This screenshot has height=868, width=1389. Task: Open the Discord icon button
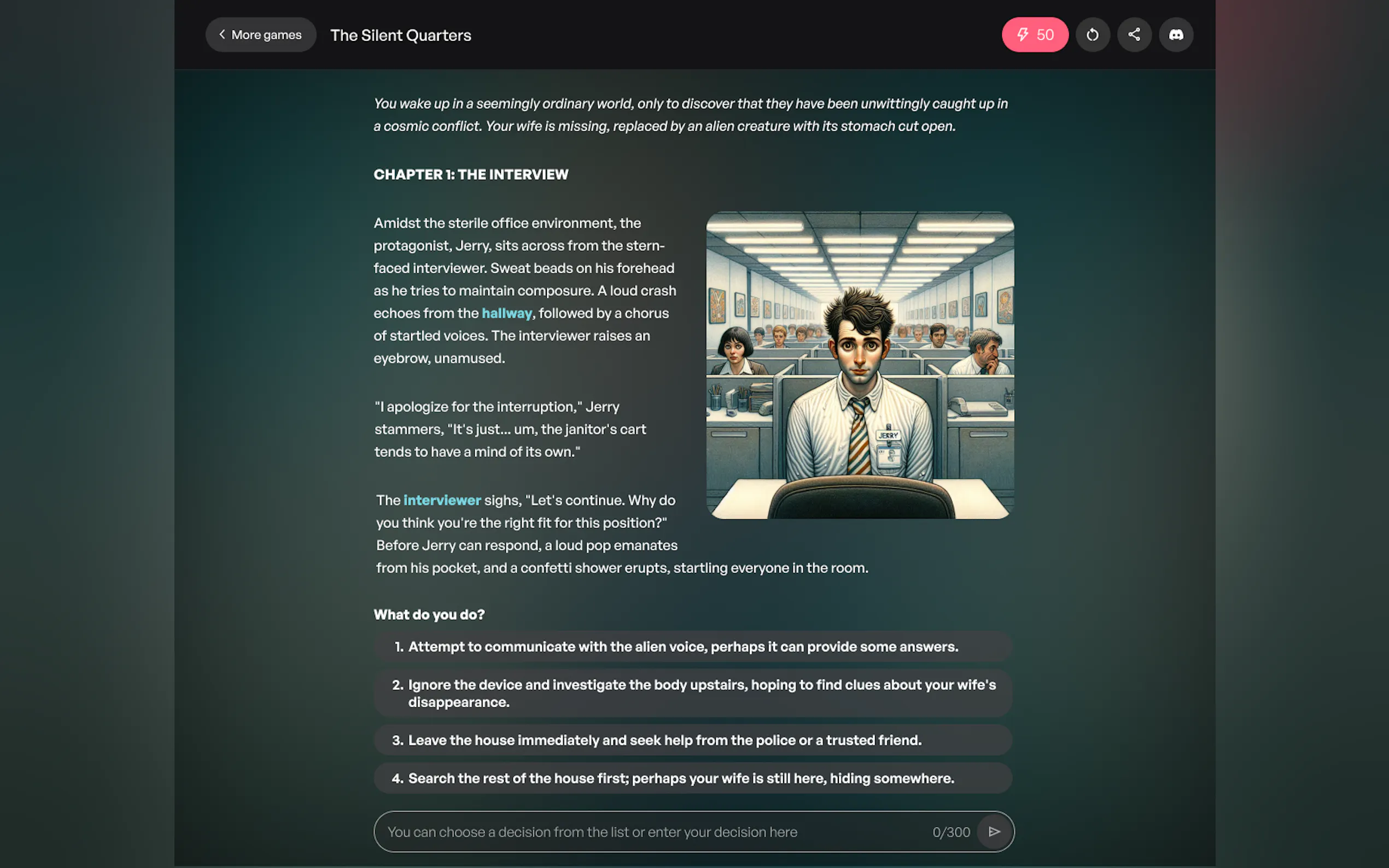point(1175,35)
